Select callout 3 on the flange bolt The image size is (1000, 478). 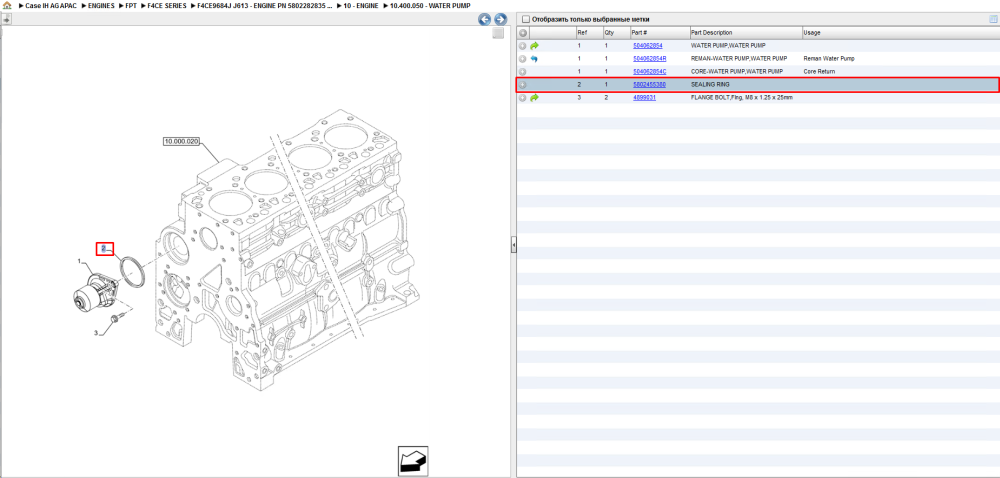tap(96, 332)
